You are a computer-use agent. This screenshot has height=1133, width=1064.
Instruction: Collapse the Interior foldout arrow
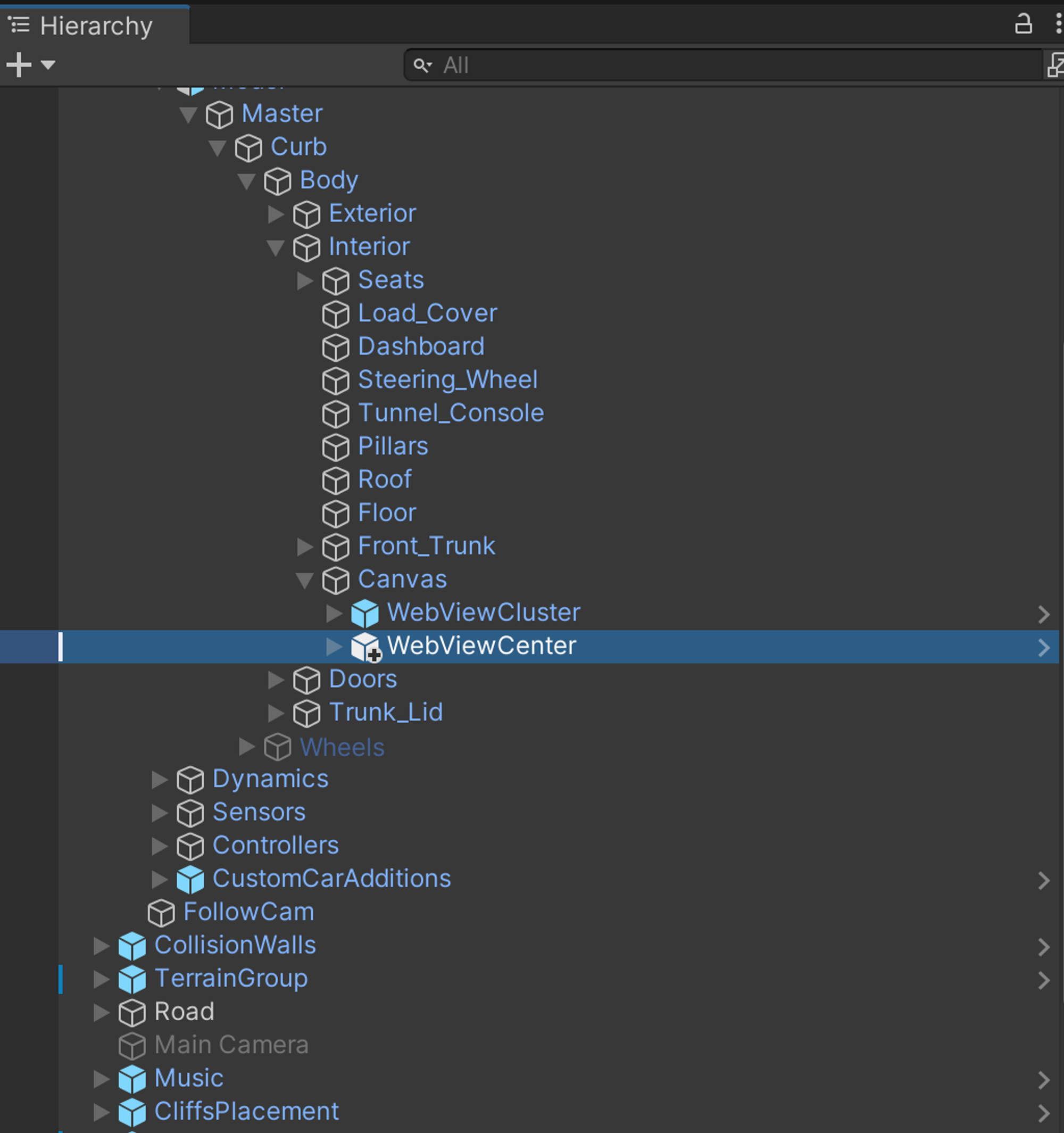point(276,247)
